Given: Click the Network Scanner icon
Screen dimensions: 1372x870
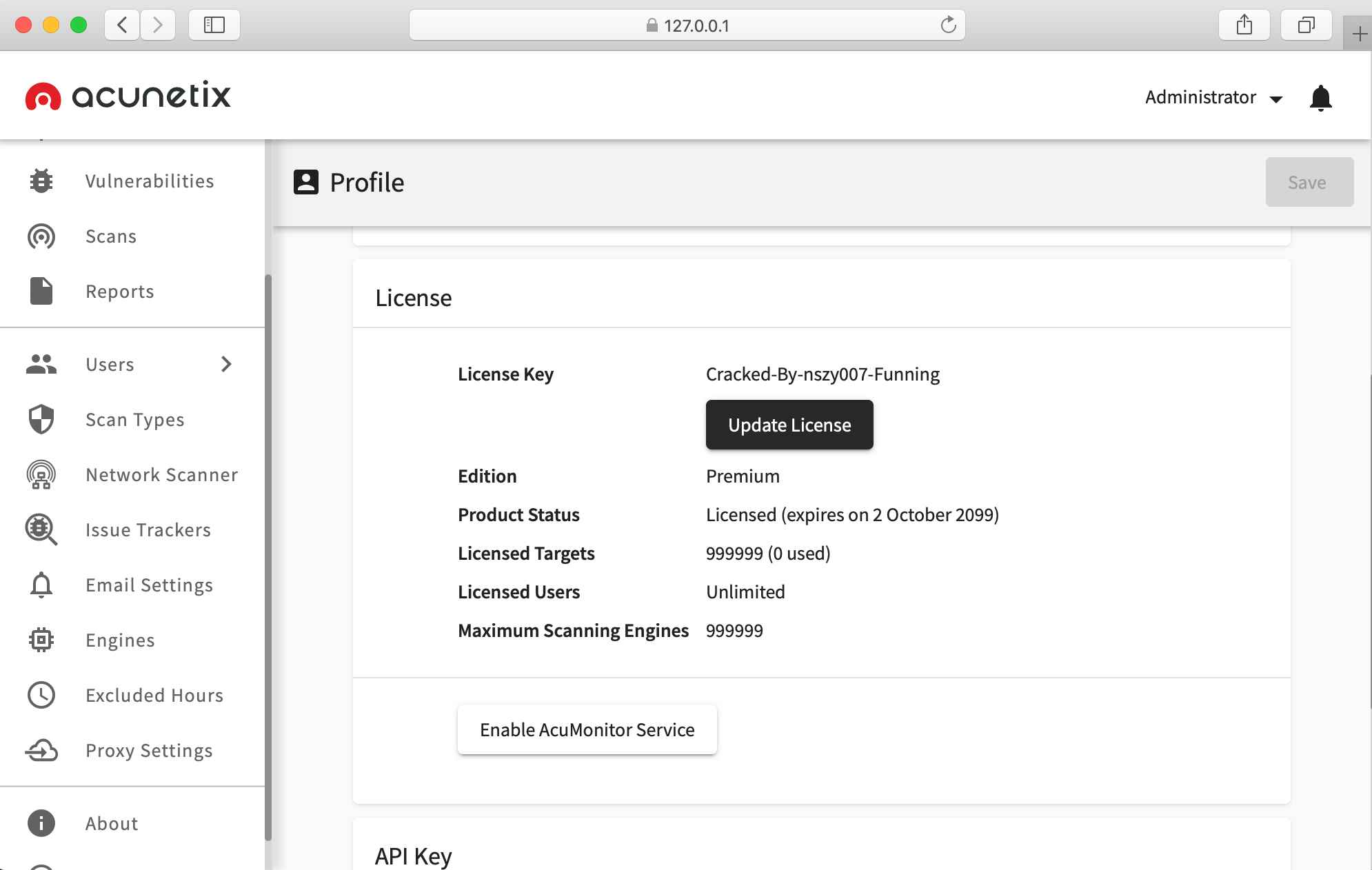Looking at the screenshot, I should 41,475.
